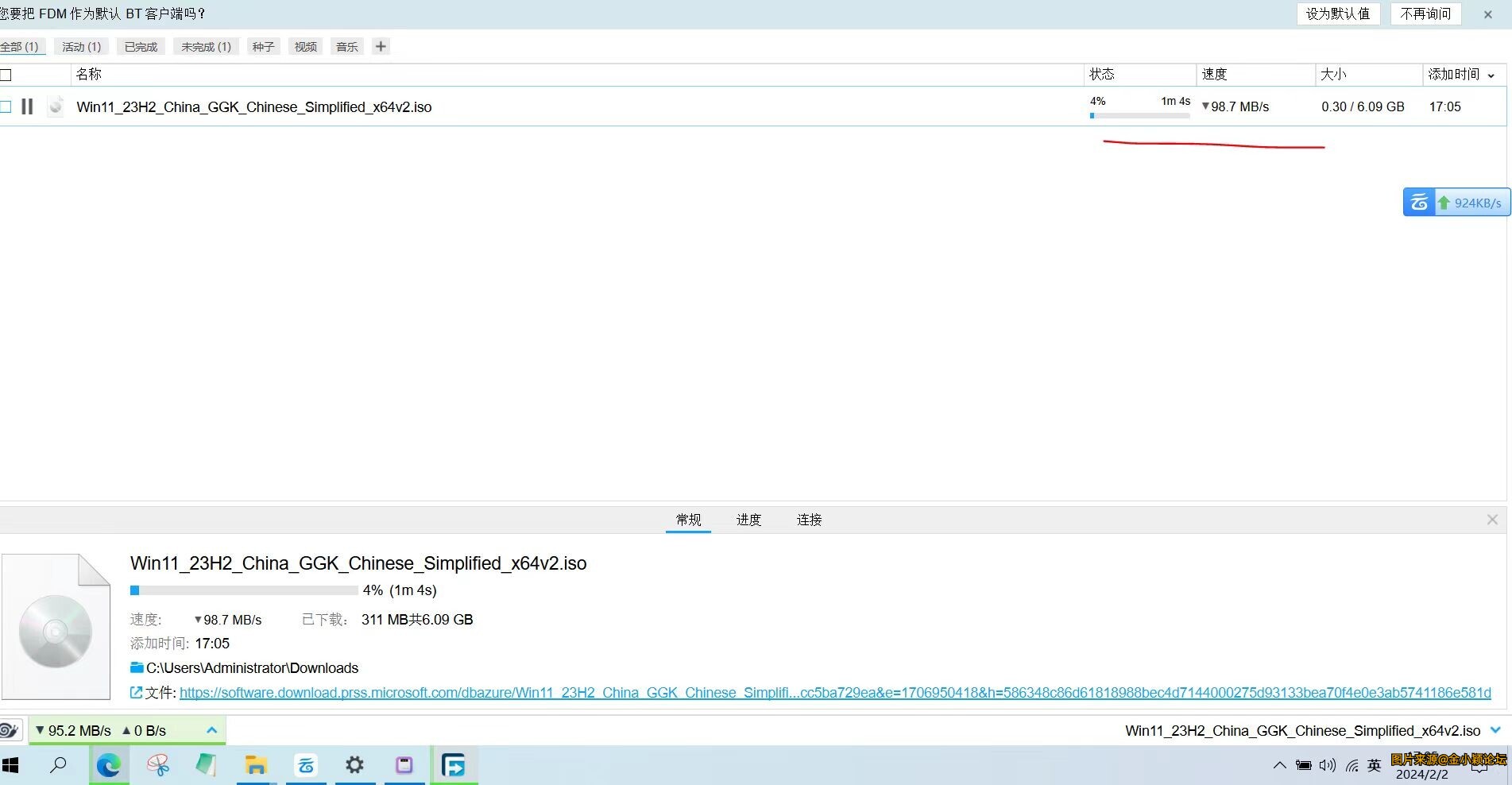
Task: Open the download folder via folder icon
Action: 137,667
